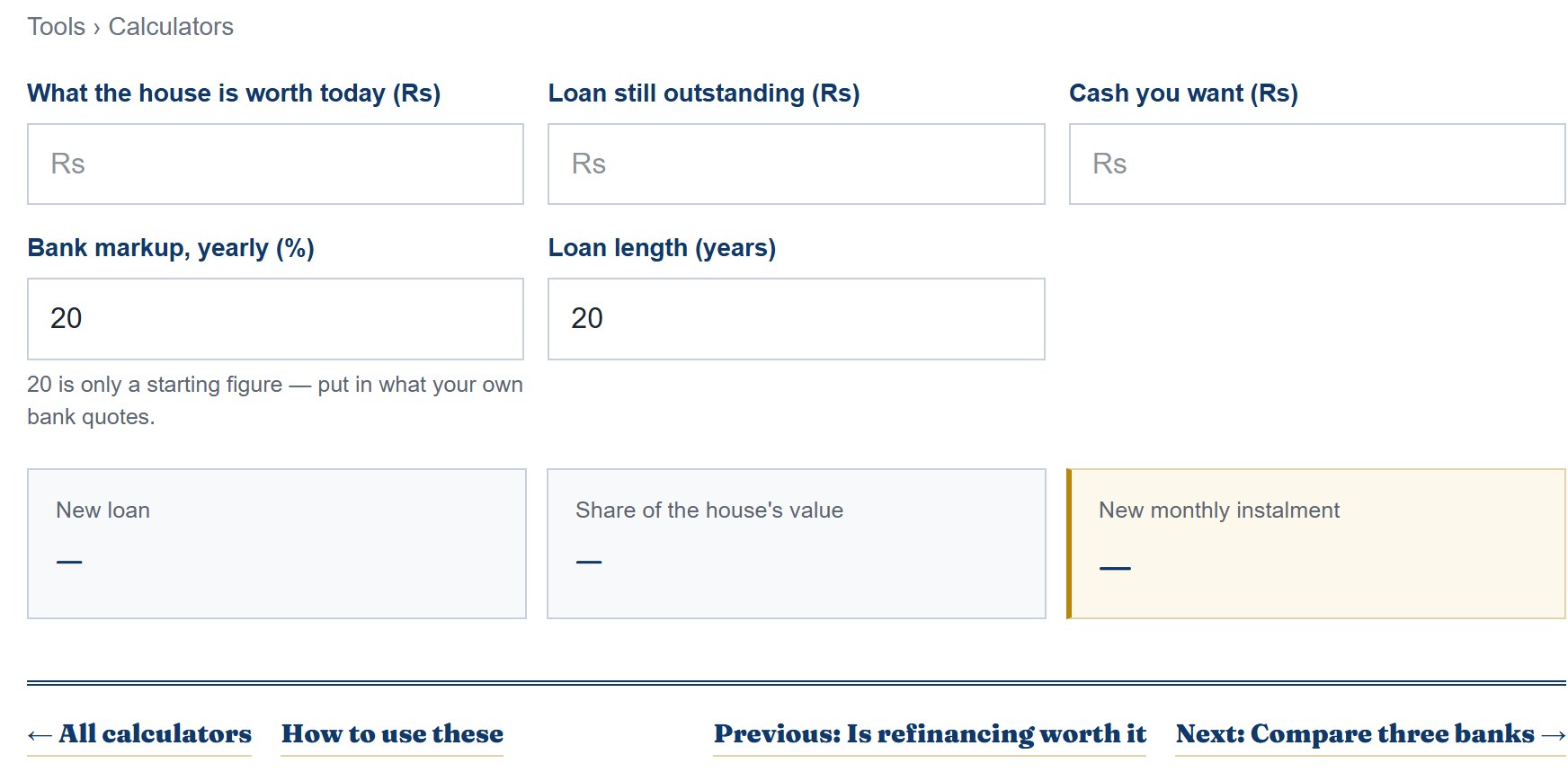Click the New loan result card
This screenshot has width=1568, height=781.
coord(277,544)
